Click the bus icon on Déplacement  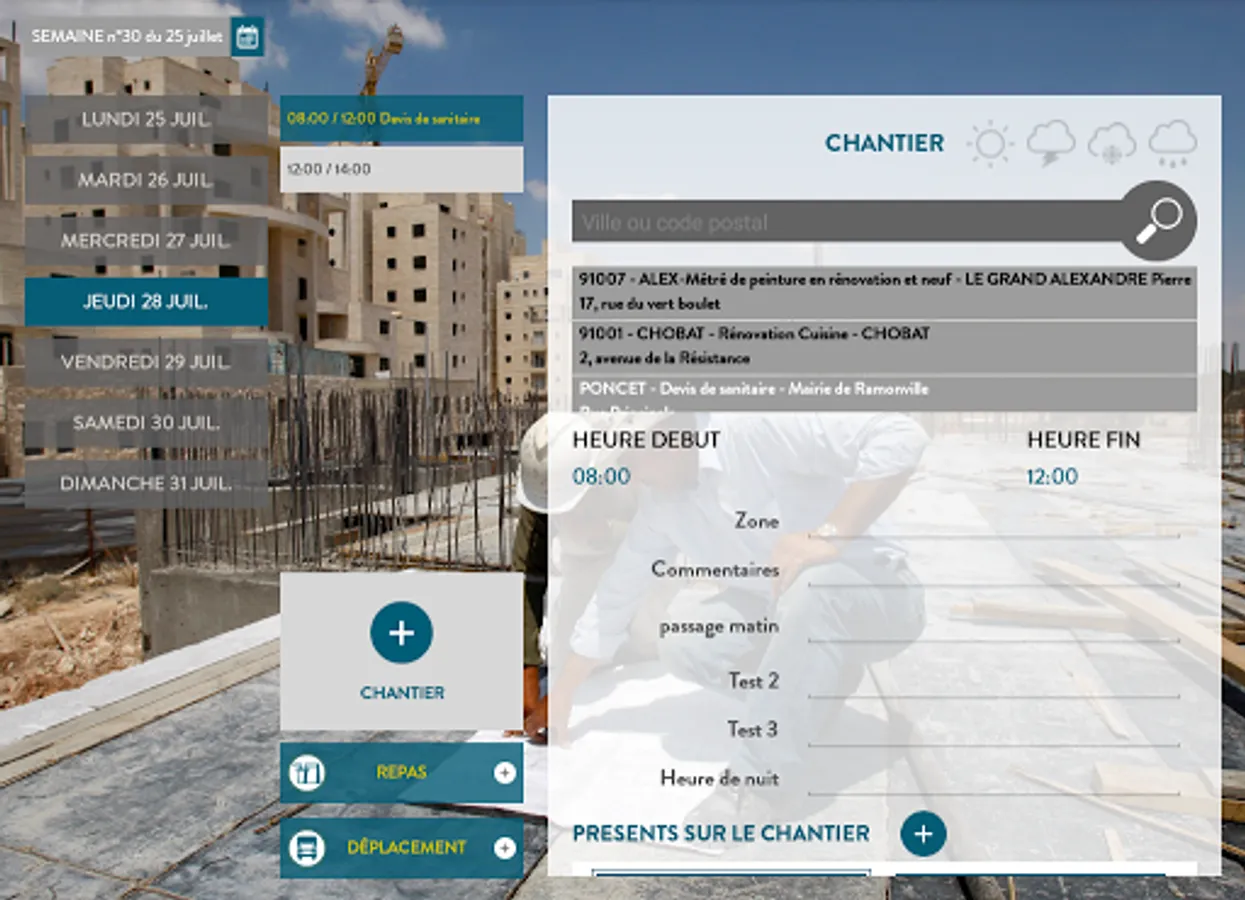click(x=307, y=848)
